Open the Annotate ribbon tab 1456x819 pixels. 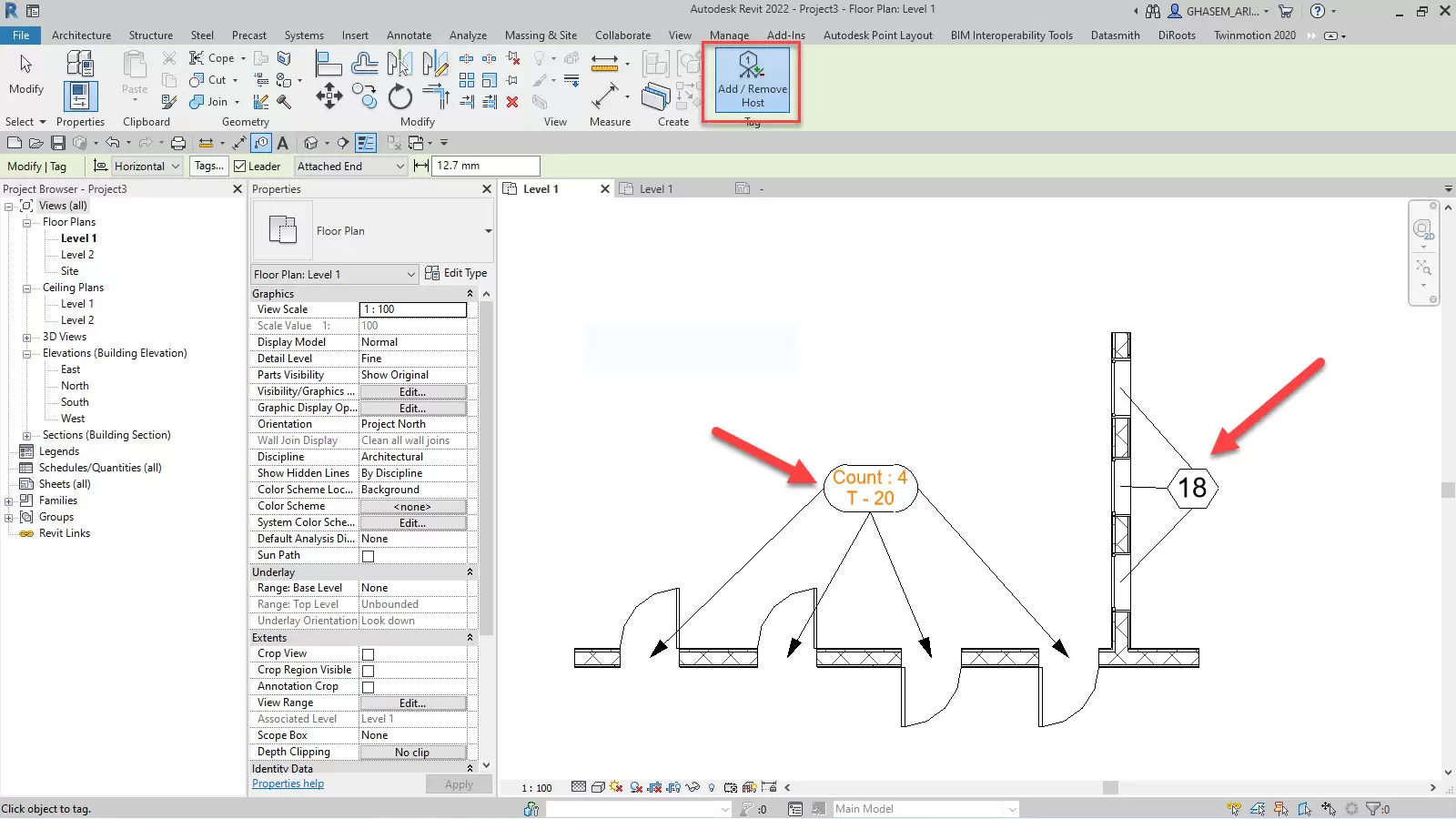(409, 35)
